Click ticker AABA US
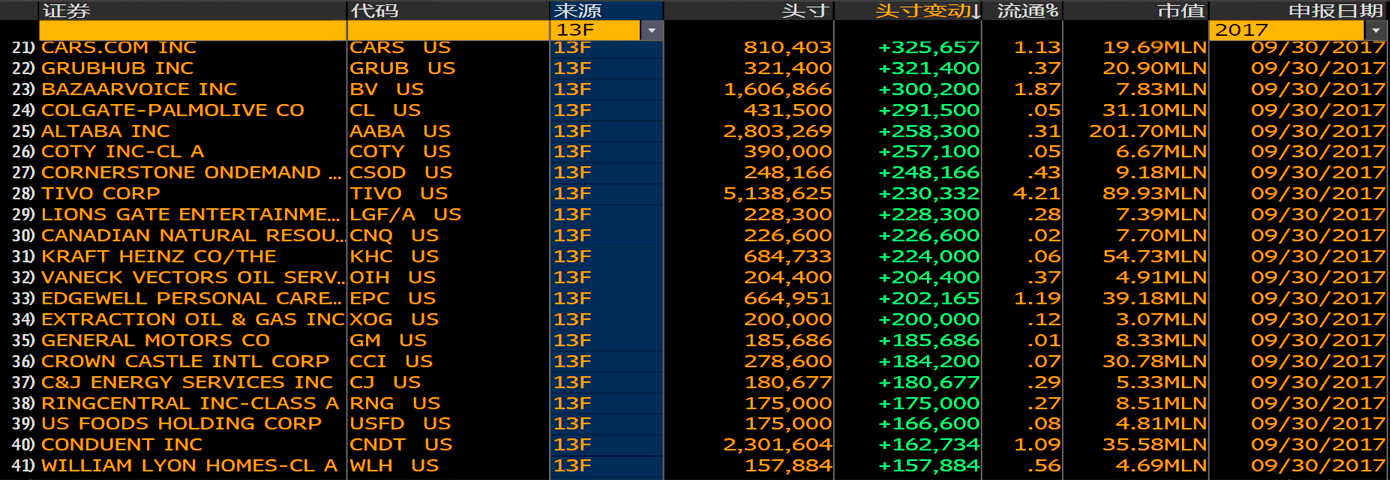This screenshot has width=1390, height=480. click(x=400, y=131)
